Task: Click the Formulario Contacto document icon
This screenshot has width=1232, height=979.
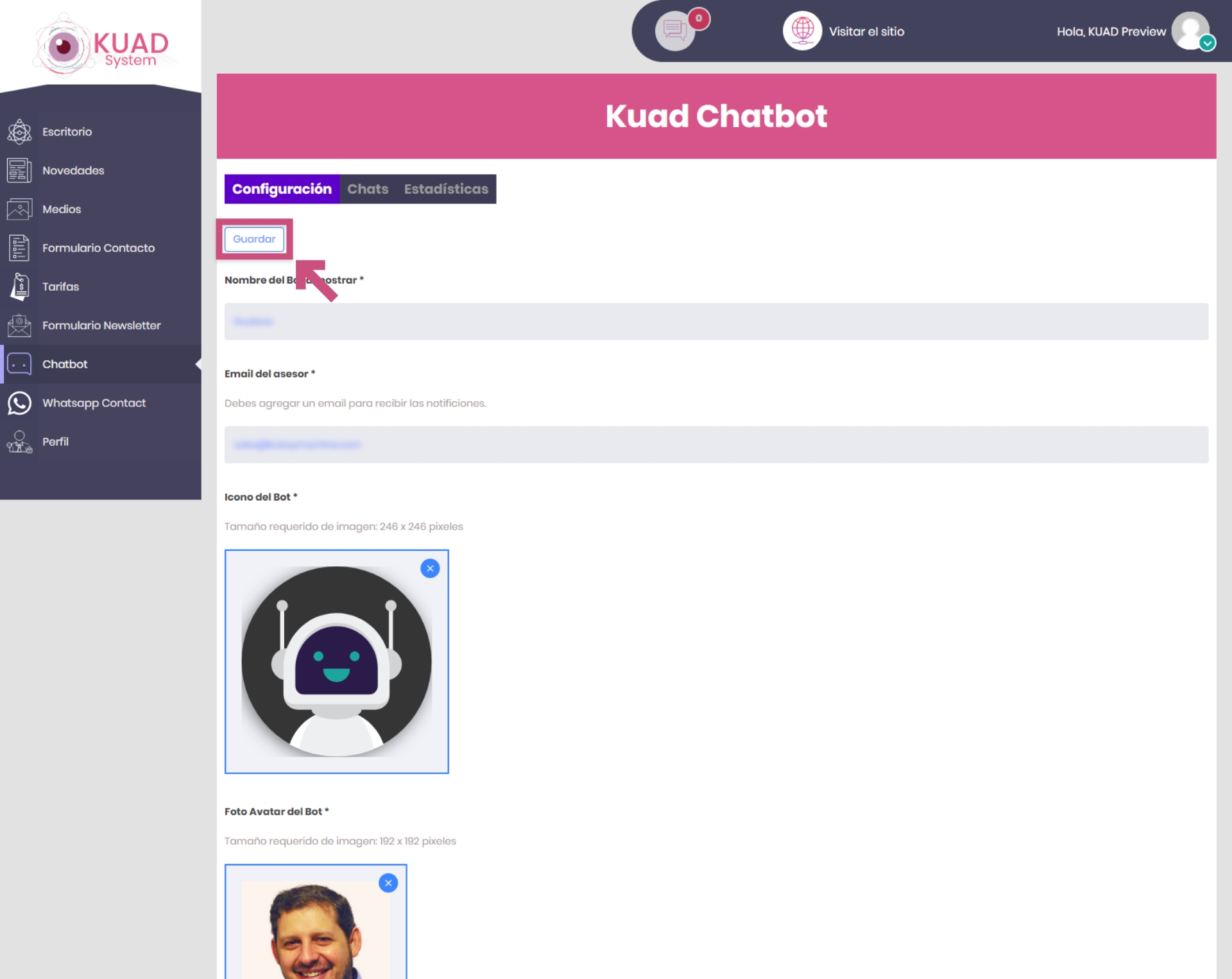Action: (x=19, y=248)
